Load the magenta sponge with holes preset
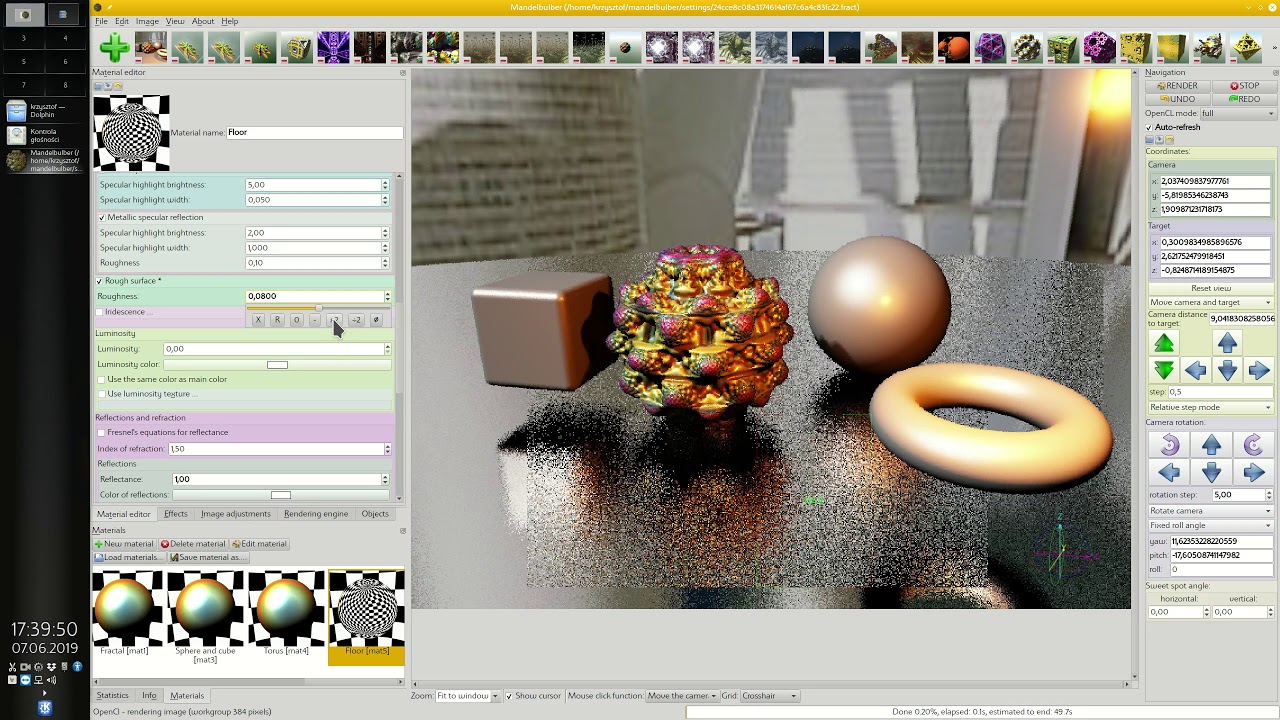The width and height of the screenshot is (1280, 720). coord(1099,47)
